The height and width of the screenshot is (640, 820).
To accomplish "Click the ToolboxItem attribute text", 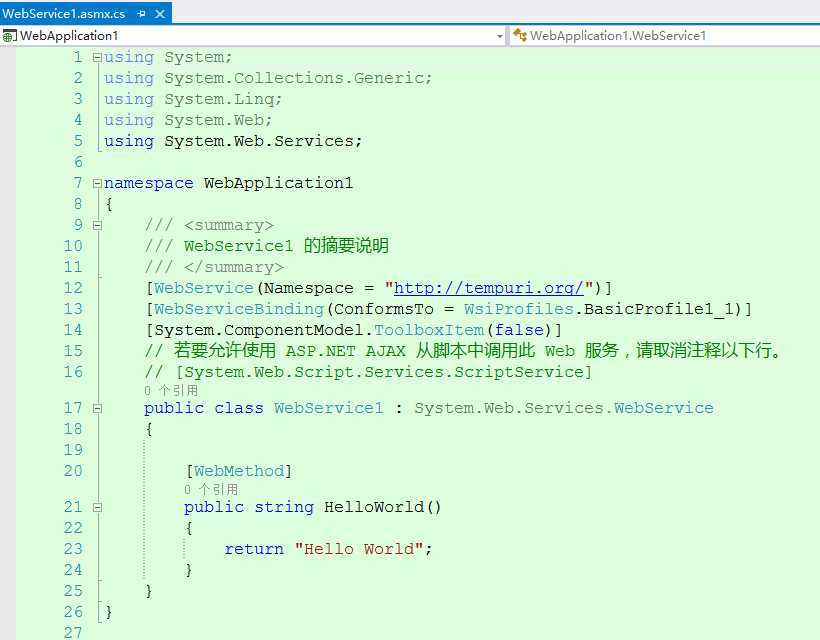I will [x=429, y=330].
